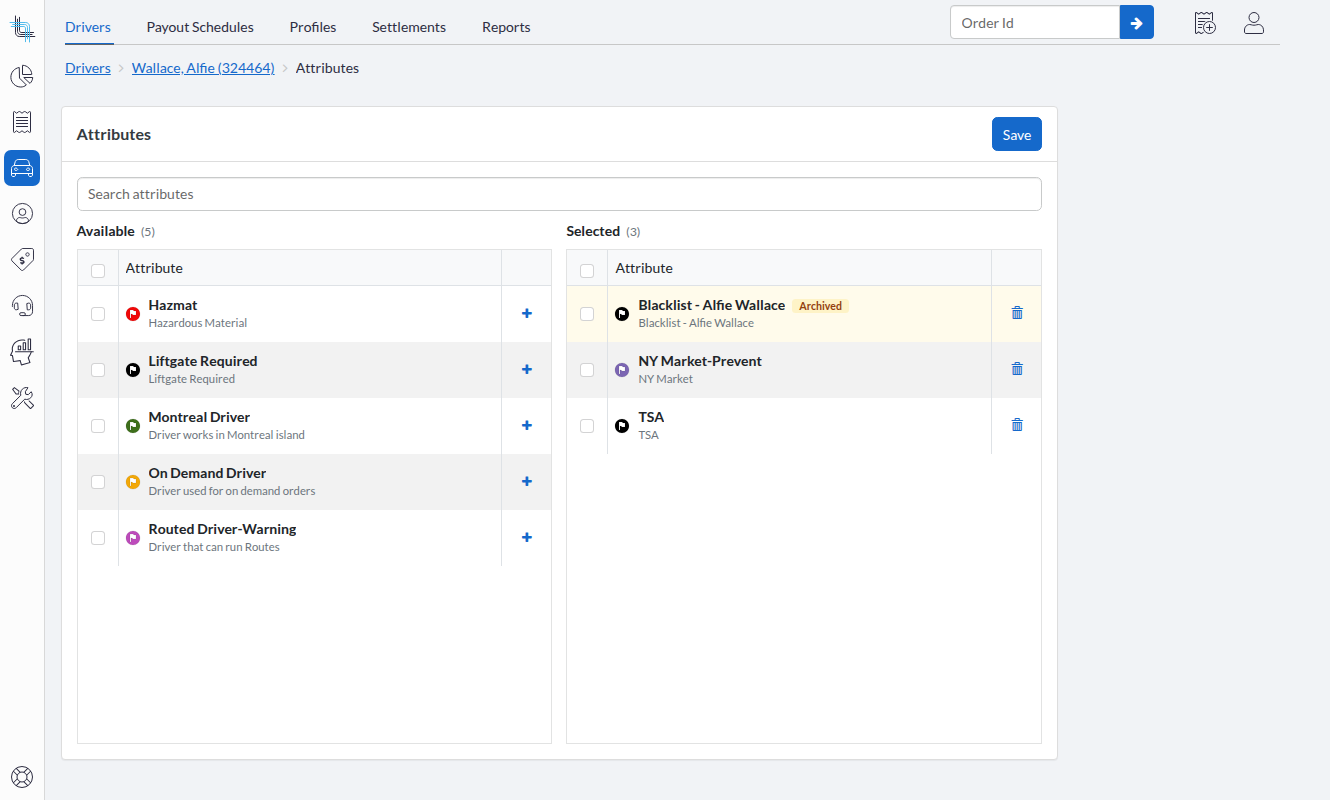Delete Blacklist - Alfie Wallace trash icon

coord(1017,312)
